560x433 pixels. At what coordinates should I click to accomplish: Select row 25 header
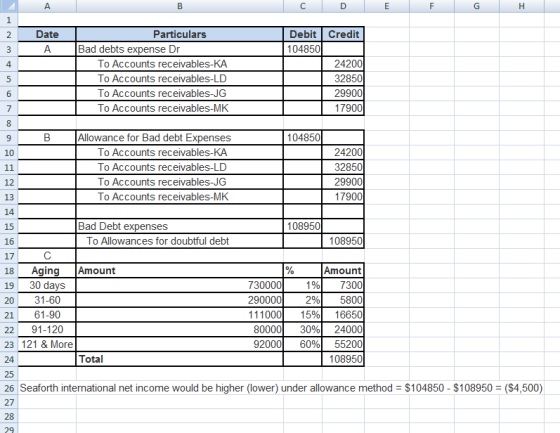click(9, 374)
